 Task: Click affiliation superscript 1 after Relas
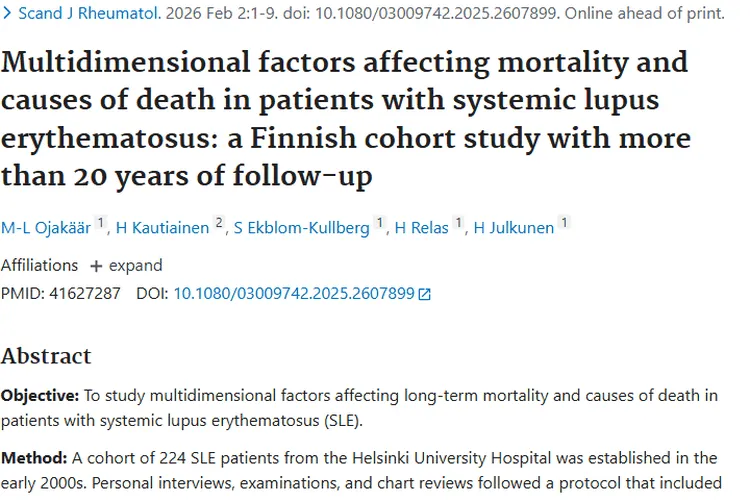(x=459, y=222)
